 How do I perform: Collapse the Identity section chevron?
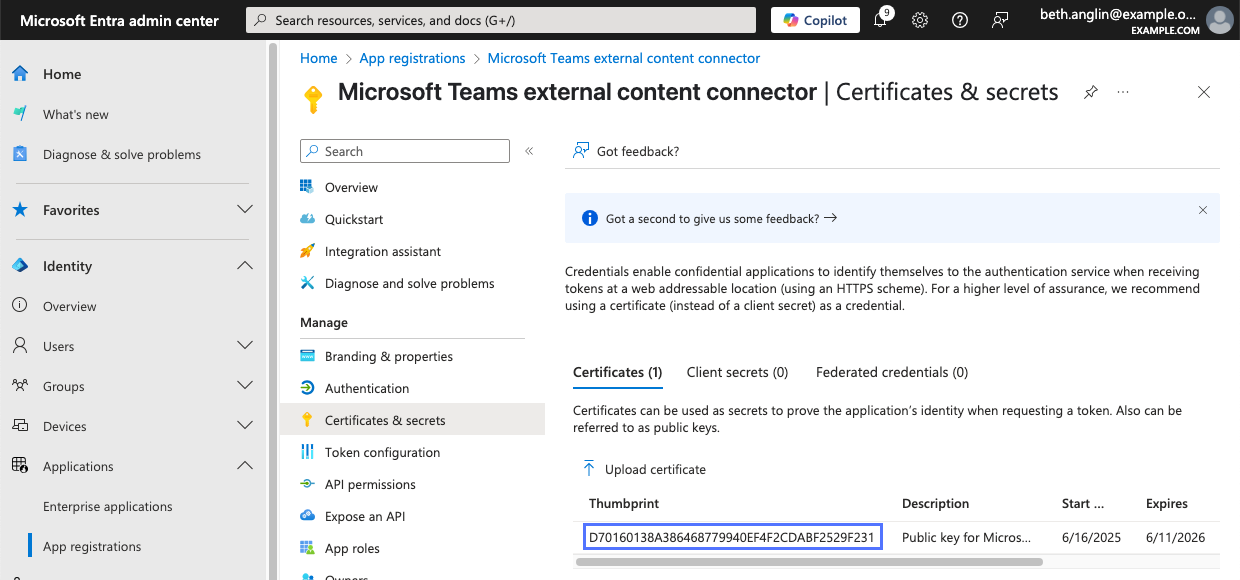point(244,266)
